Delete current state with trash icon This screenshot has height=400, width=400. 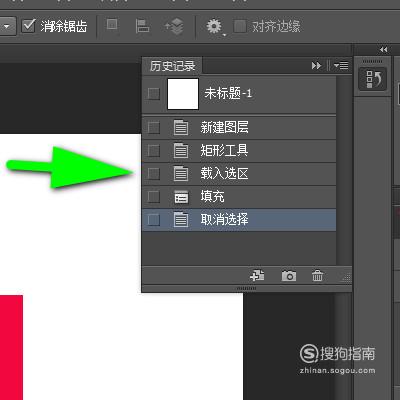point(317,276)
